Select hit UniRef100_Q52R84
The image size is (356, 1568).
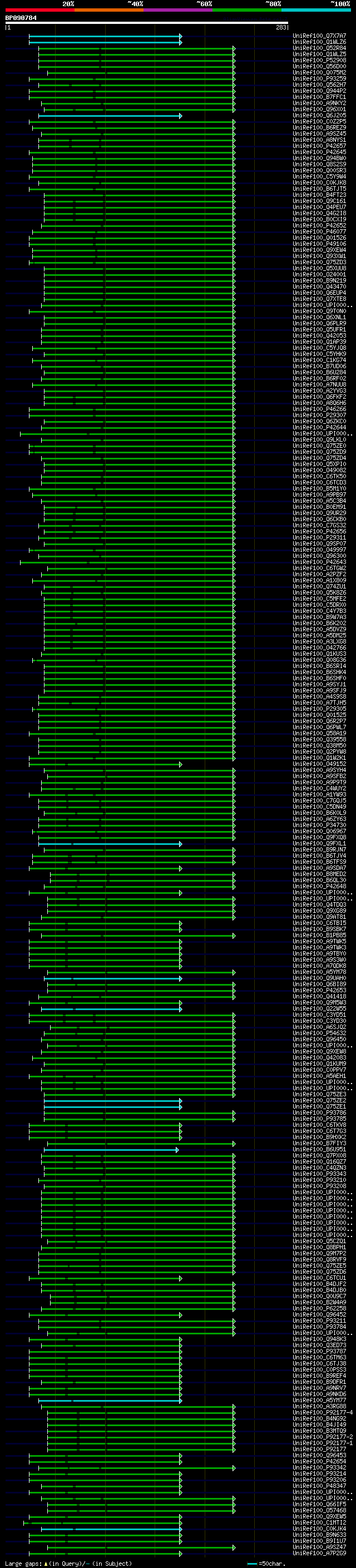point(319,48)
